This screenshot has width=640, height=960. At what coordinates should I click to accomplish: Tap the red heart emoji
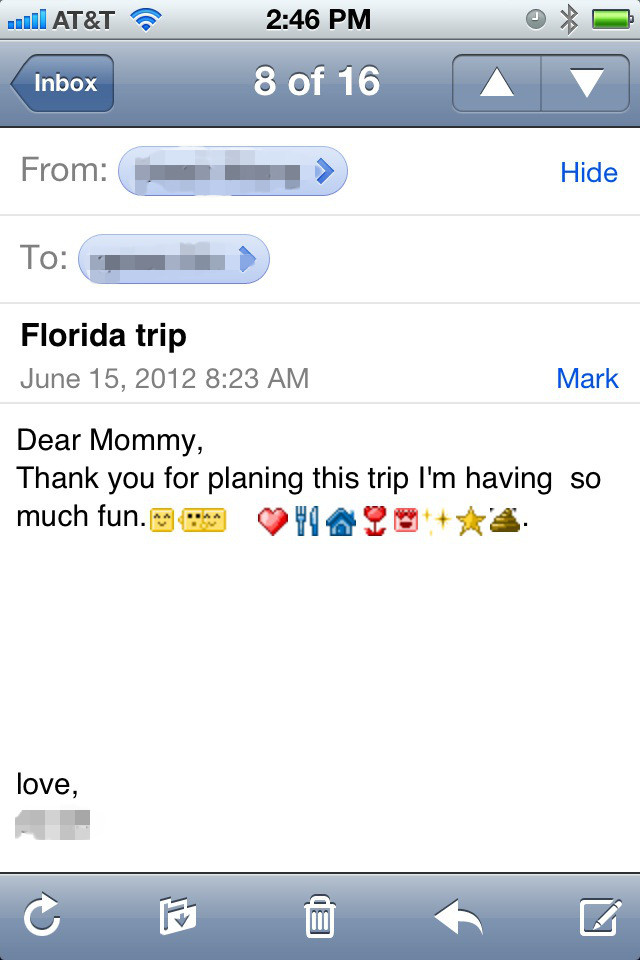point(273,521)
